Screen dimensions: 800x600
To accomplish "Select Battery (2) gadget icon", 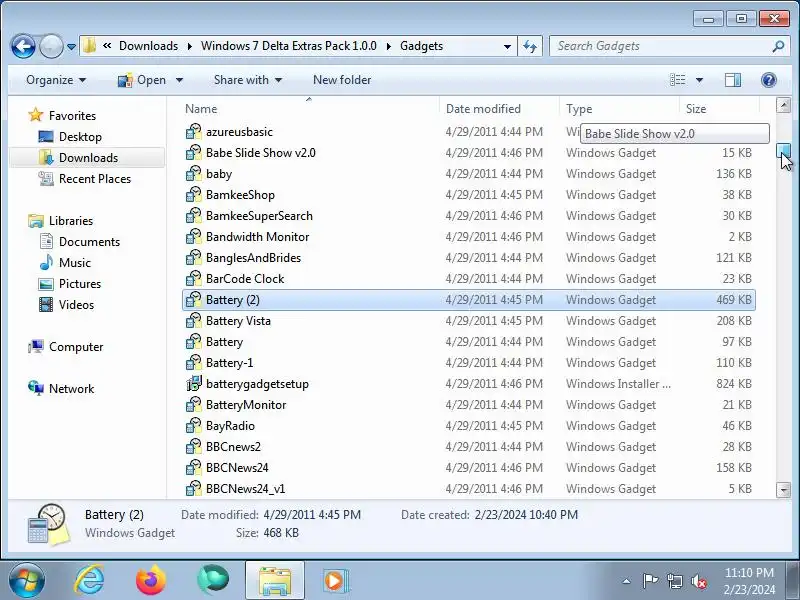I will (193, 299).
